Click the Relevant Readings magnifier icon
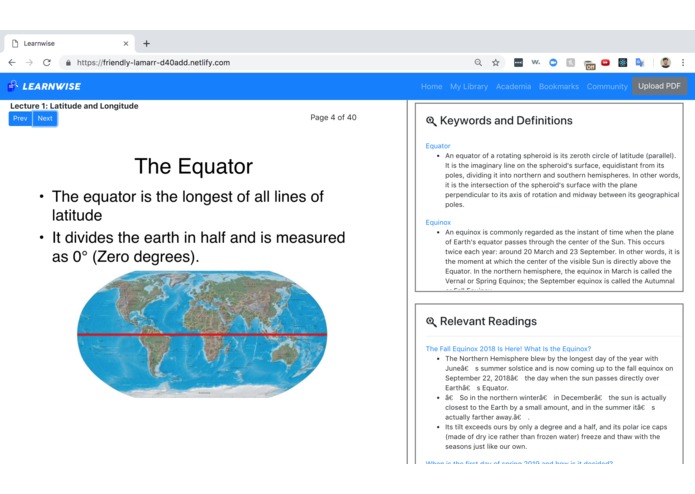 [431, 322]
